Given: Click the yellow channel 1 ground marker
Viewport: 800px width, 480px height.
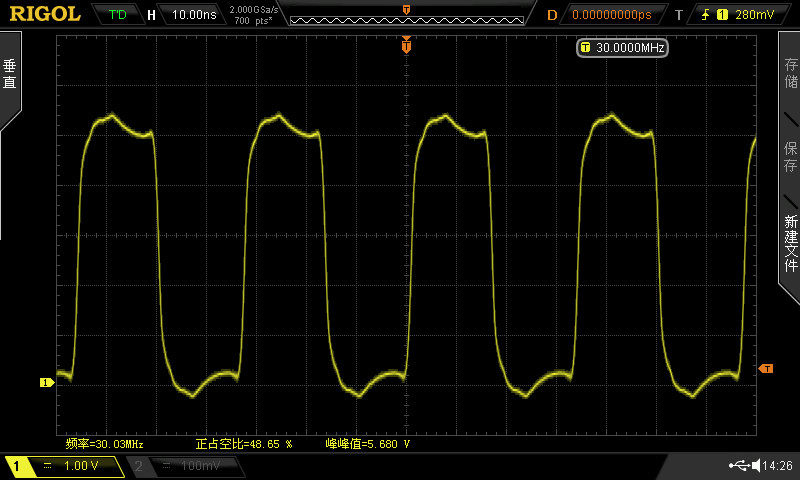Looking at the screenshot, I should pos(46,382).
